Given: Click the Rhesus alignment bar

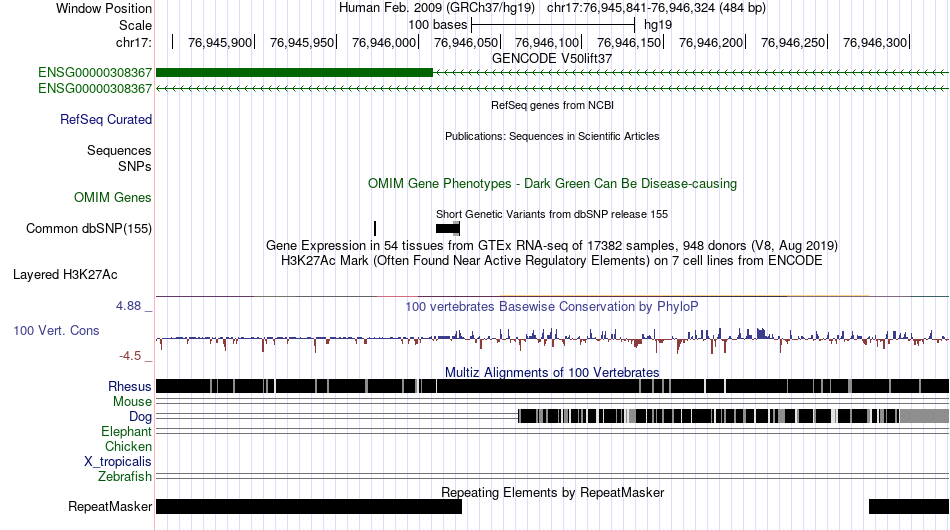Looking at the screenshot, I should pyautogui.click(x=553, y=386).
